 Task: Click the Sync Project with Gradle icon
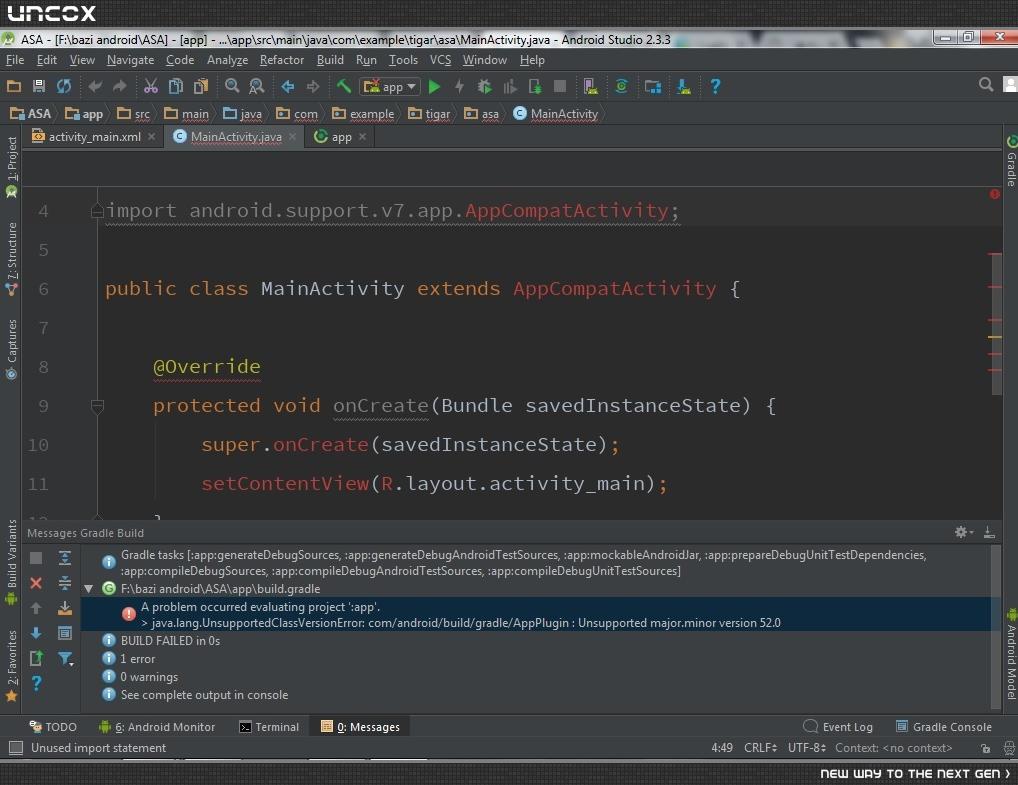[x=621, y=86]
